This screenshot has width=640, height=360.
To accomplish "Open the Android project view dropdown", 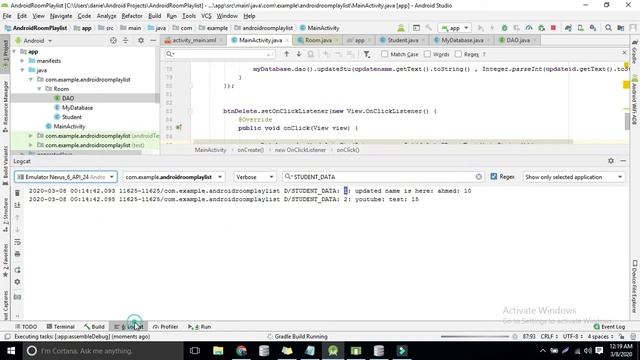I will click(x=34, y=40).
